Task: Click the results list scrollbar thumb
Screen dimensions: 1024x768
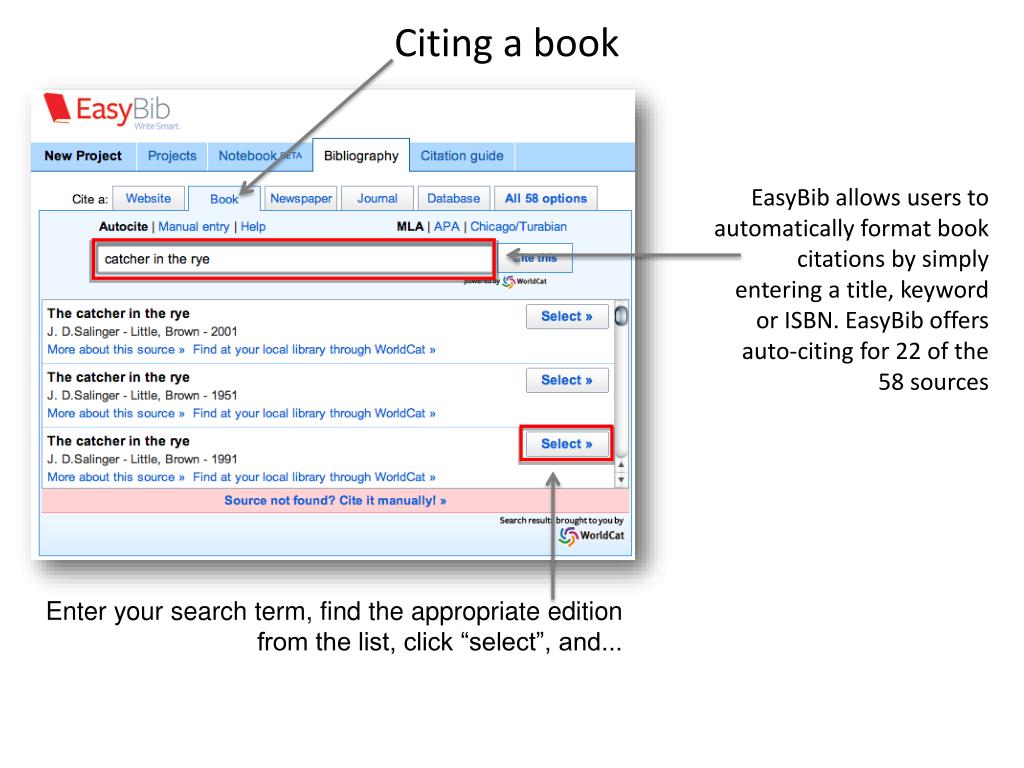Action: pos(621,316)
